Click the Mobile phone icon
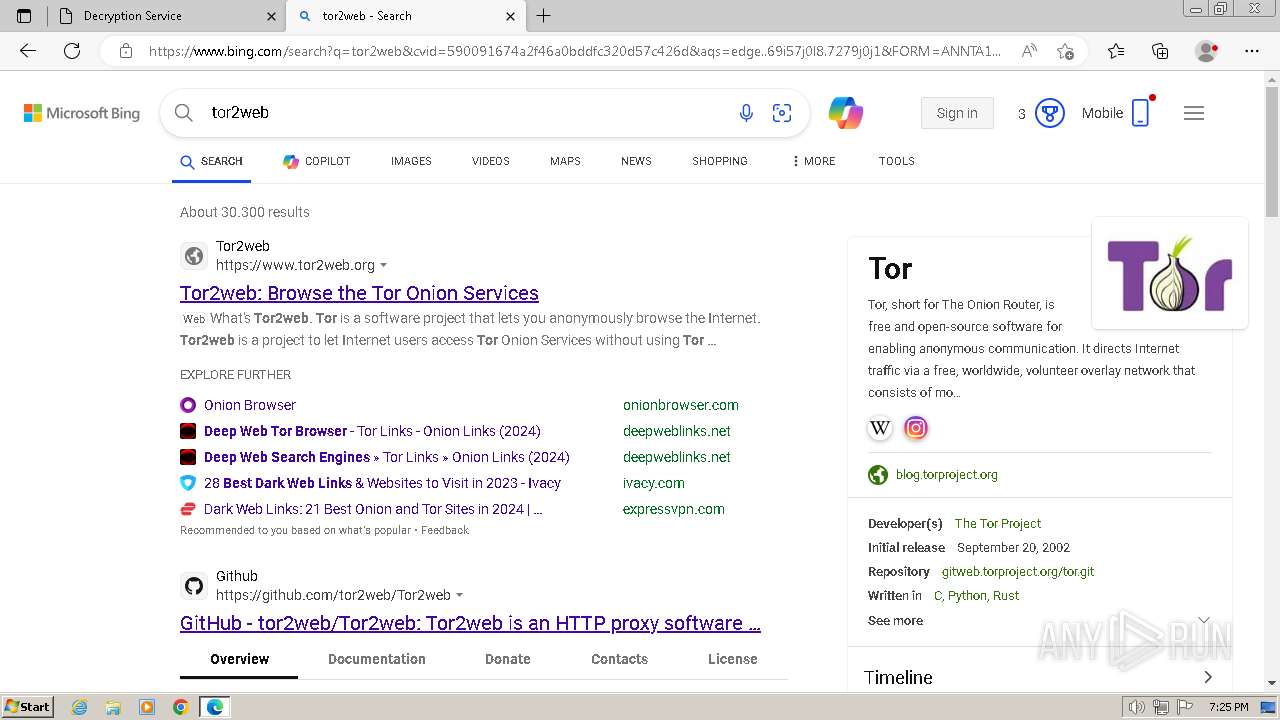This screenshot has height=720, width=1280. tap(1141, 113)
